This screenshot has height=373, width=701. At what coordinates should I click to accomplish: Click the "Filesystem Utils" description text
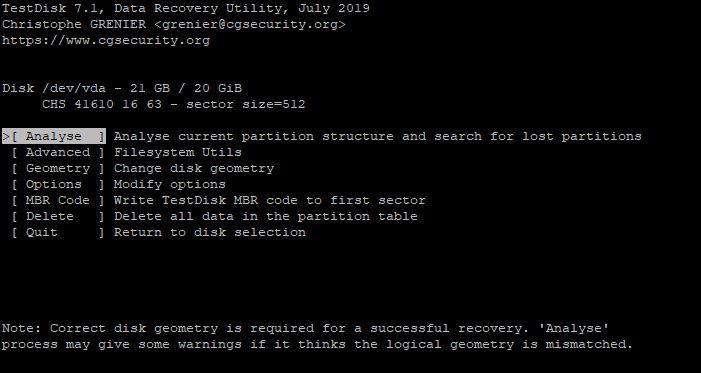(177, 152)
